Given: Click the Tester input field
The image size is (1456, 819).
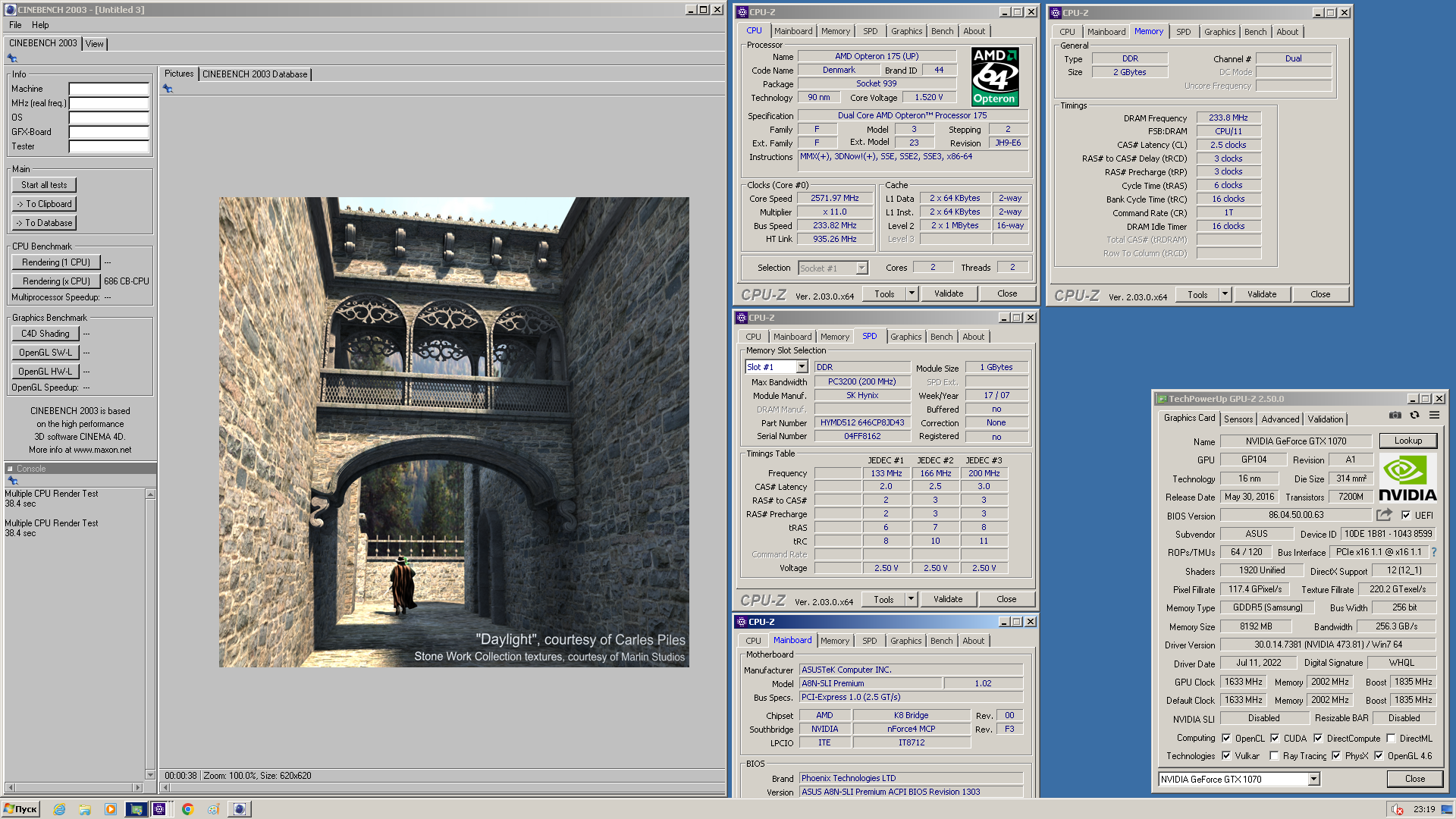Looking at the screenshot, I should [x=108, y=146].
